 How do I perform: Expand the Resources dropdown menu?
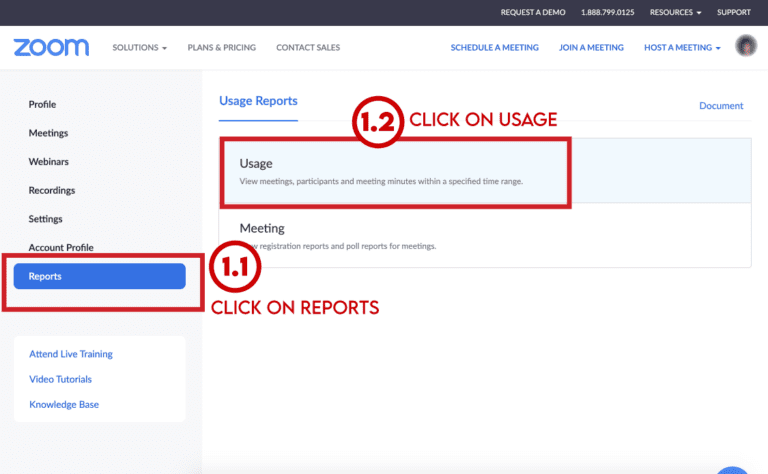click(x=675, y=12)
